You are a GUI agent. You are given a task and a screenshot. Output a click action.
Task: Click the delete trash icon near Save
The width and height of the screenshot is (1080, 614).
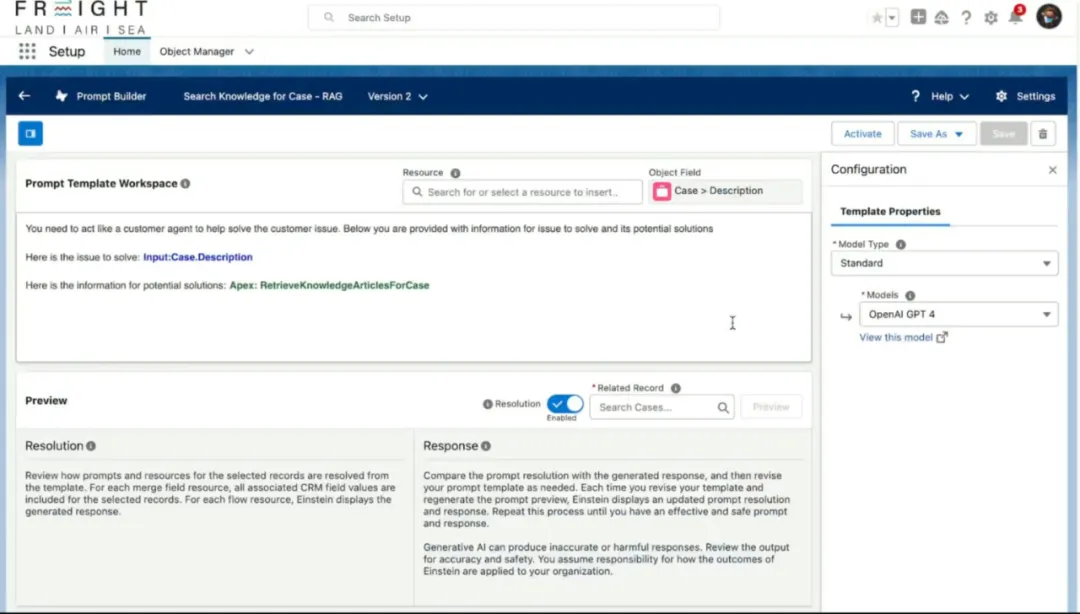tap(1043, 133)
